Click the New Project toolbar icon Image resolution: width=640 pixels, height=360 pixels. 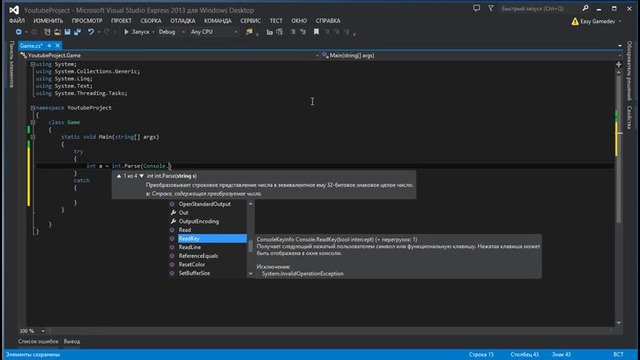point(47,32)
